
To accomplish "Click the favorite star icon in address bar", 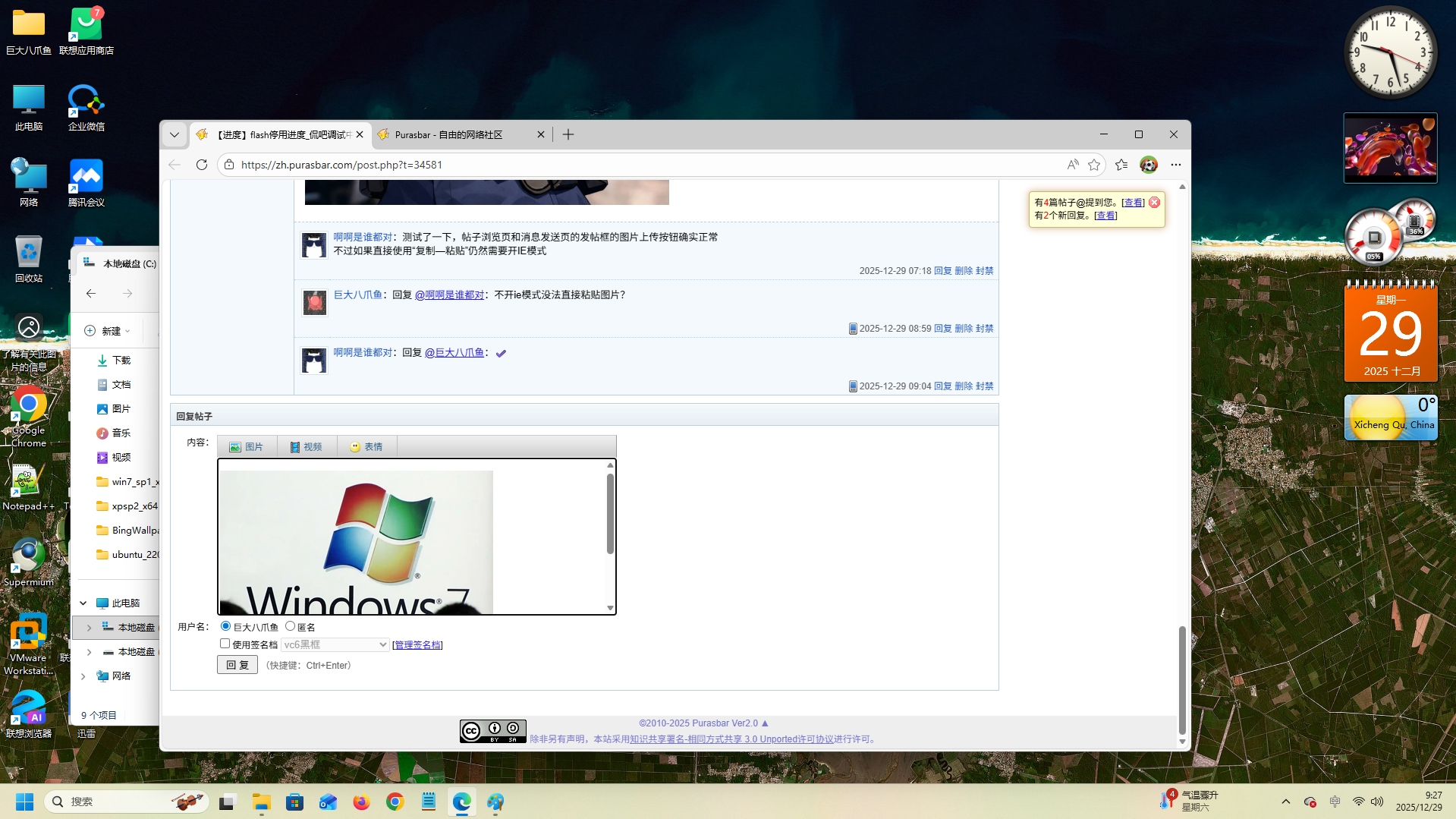I will (x=1093, y=165).
